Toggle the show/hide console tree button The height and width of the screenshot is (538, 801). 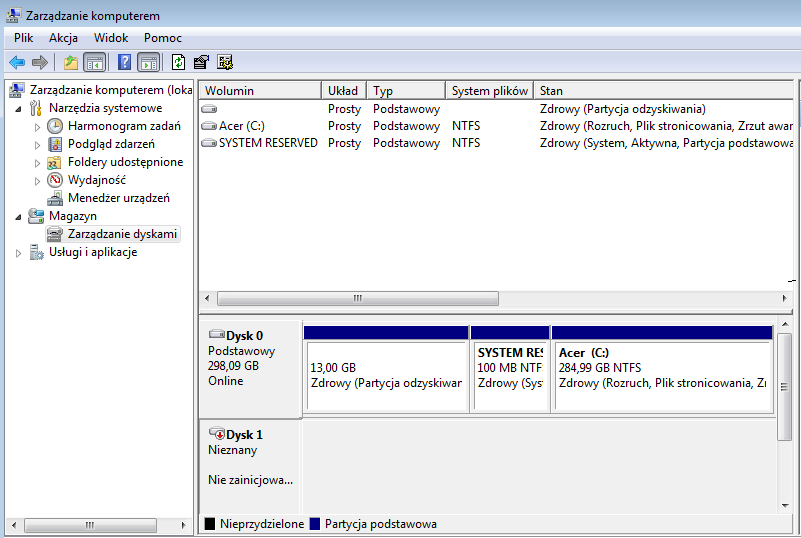(95, 62)
